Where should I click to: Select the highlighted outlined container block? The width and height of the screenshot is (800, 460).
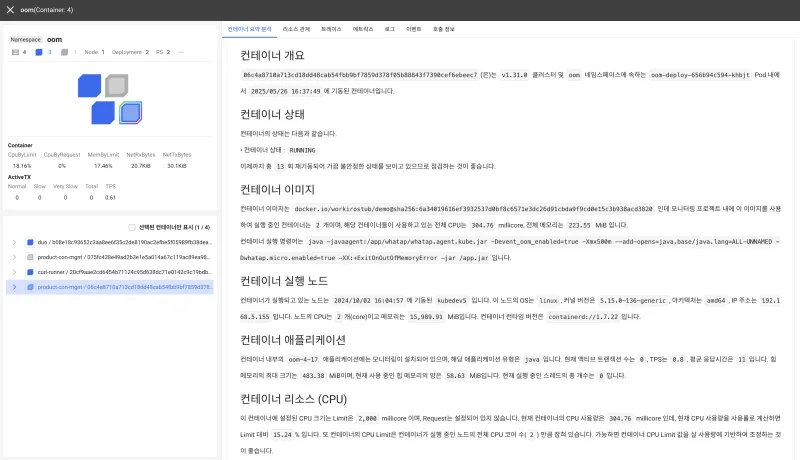coord(131,113)
